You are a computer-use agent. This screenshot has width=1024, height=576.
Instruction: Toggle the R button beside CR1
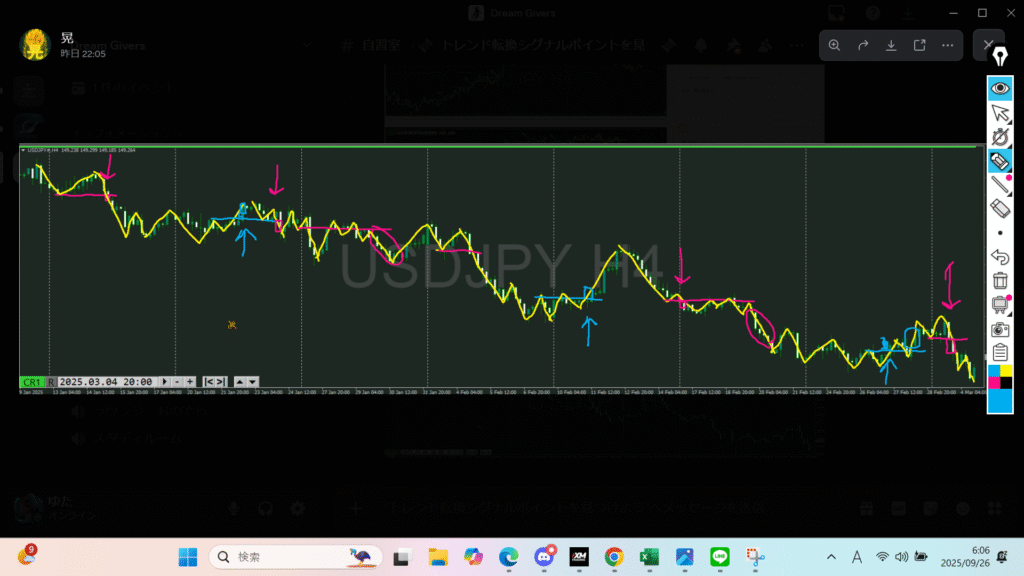click(51, 382)
